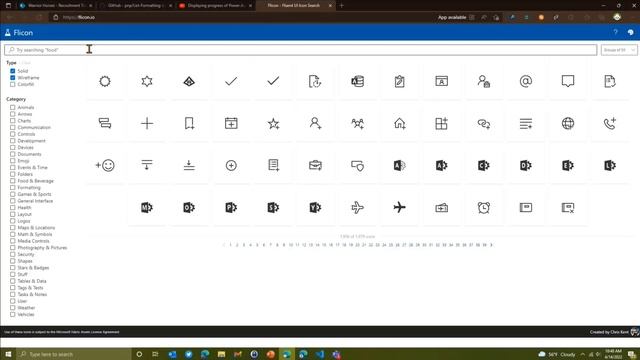Click the add link chain icon
The image size is (640, 360).
[484, 123]
